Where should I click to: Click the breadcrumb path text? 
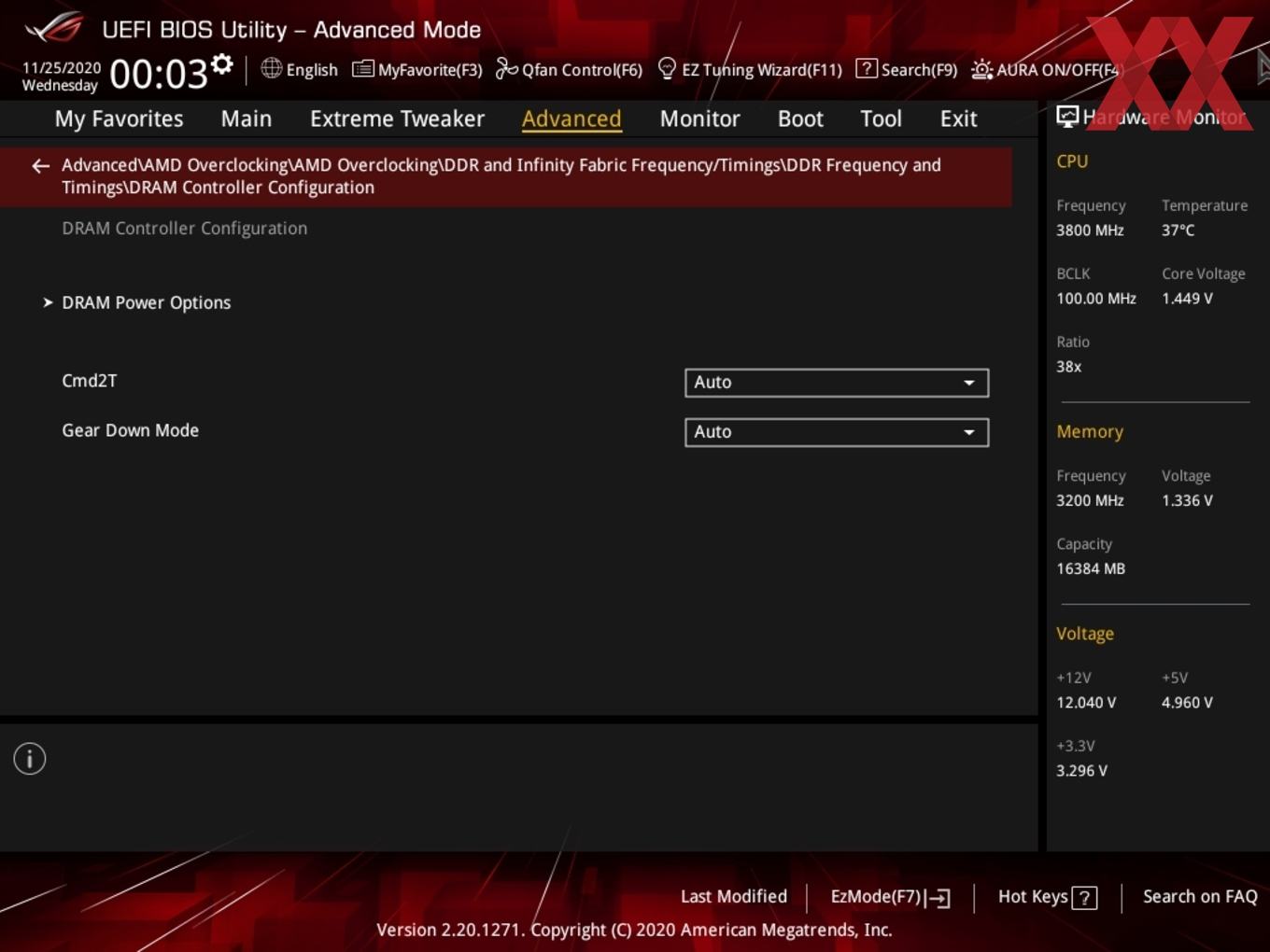(x=501, y=175)
